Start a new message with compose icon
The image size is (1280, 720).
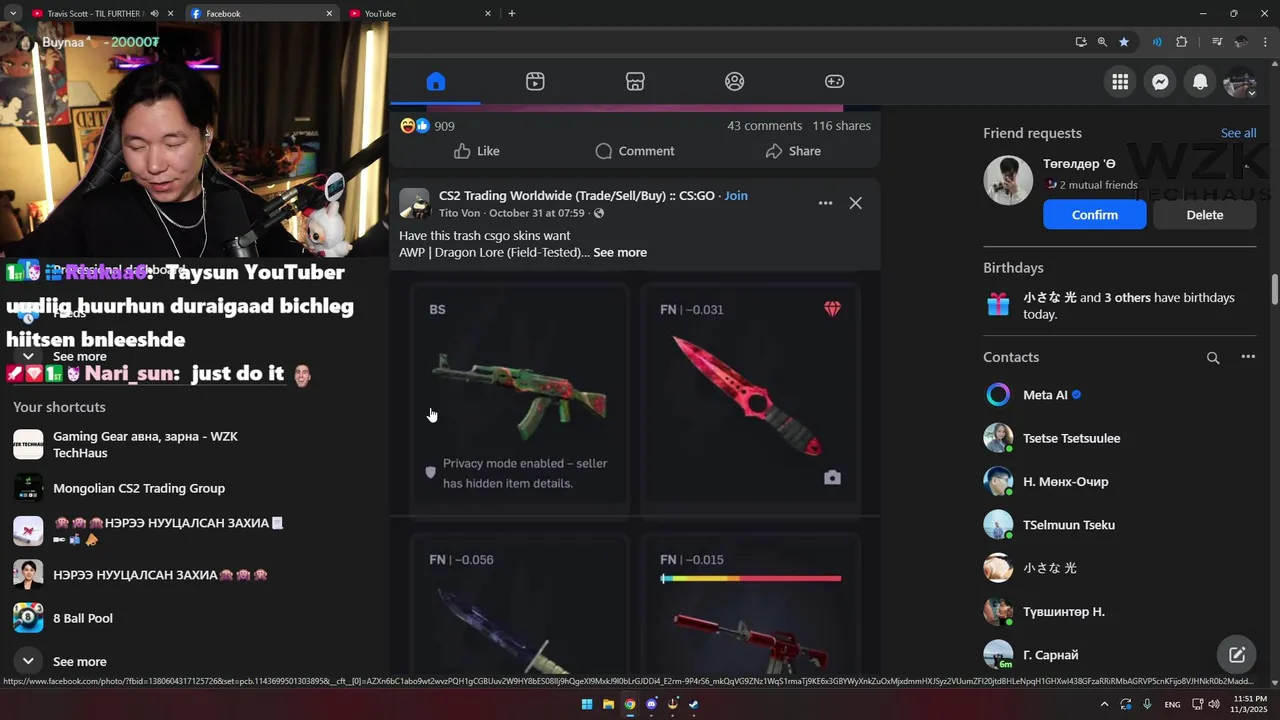(x=1237, y=655)
